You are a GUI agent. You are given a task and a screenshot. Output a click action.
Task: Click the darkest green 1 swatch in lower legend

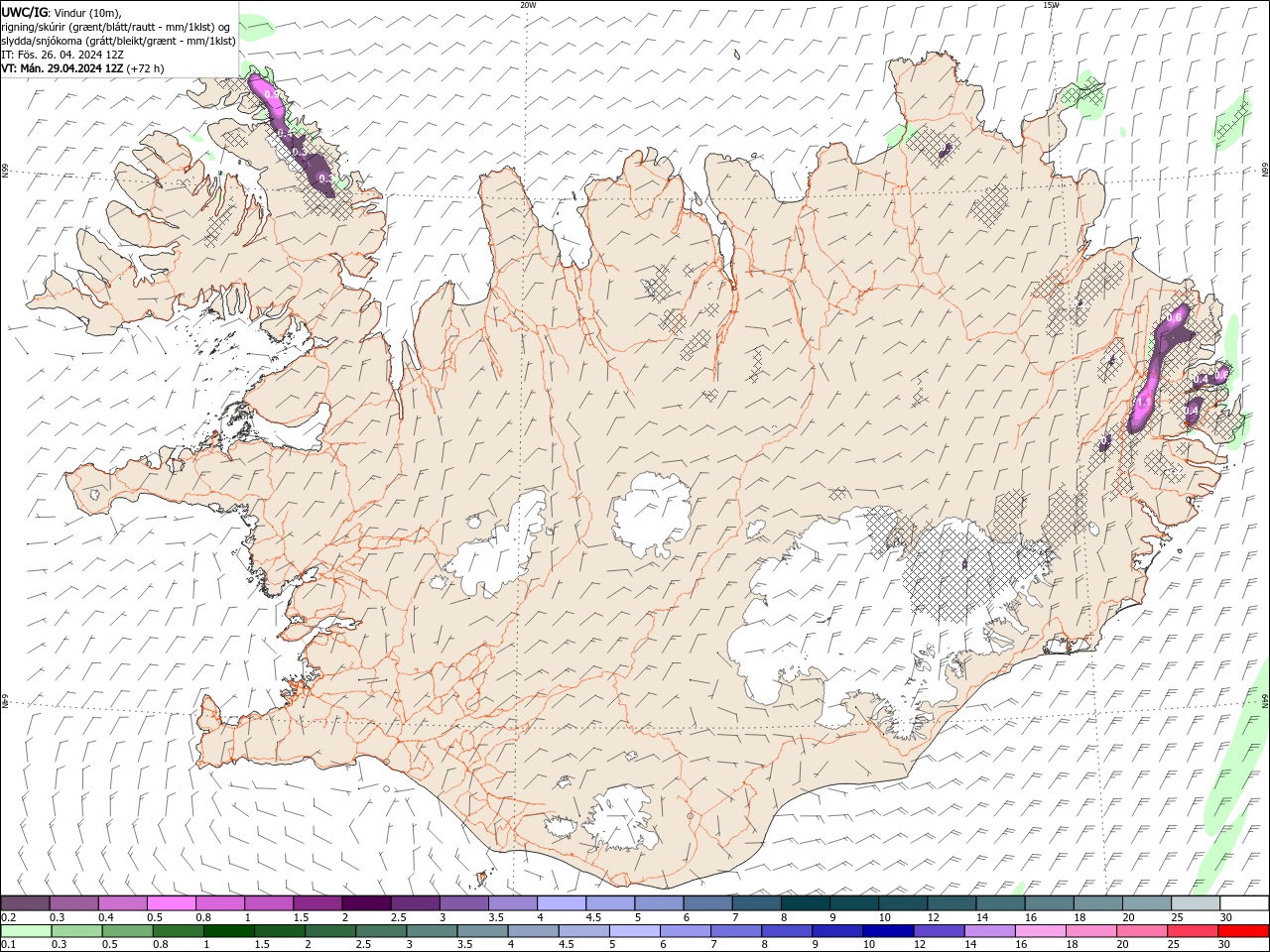pyautogui.click(x=229, y=930)
